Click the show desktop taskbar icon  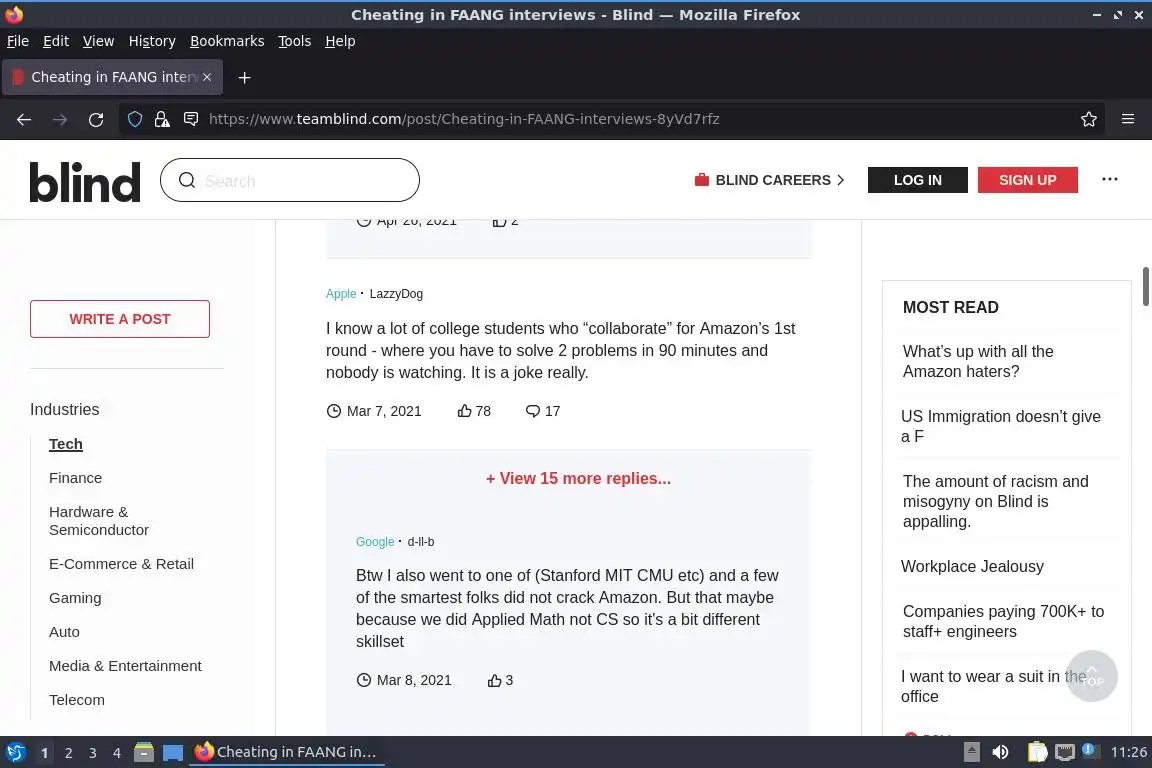pyautogui.click(x=173, y=753)
